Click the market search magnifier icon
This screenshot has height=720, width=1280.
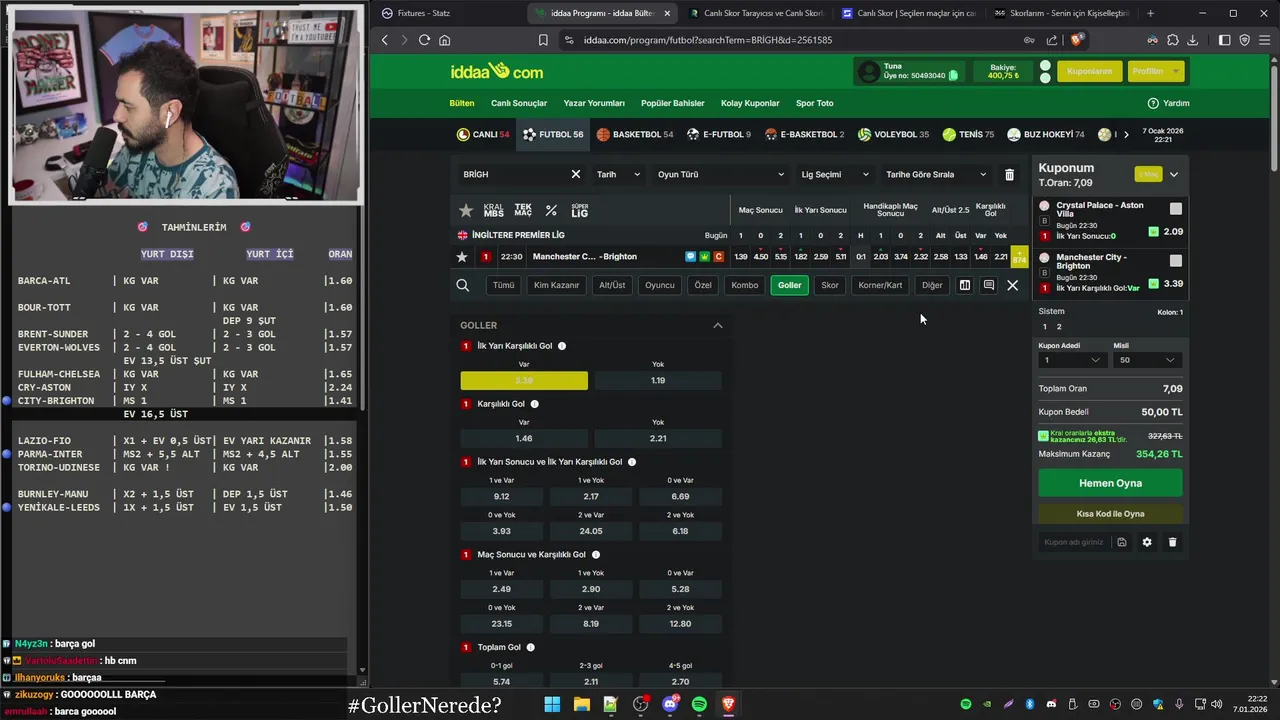click(463, 285)
